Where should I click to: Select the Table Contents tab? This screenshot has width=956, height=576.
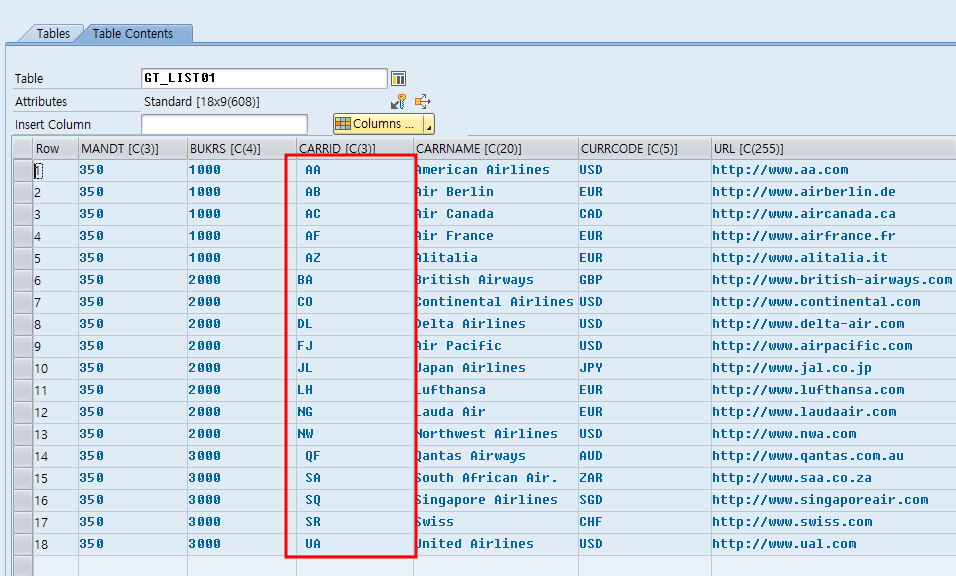(x=133, y=34)
